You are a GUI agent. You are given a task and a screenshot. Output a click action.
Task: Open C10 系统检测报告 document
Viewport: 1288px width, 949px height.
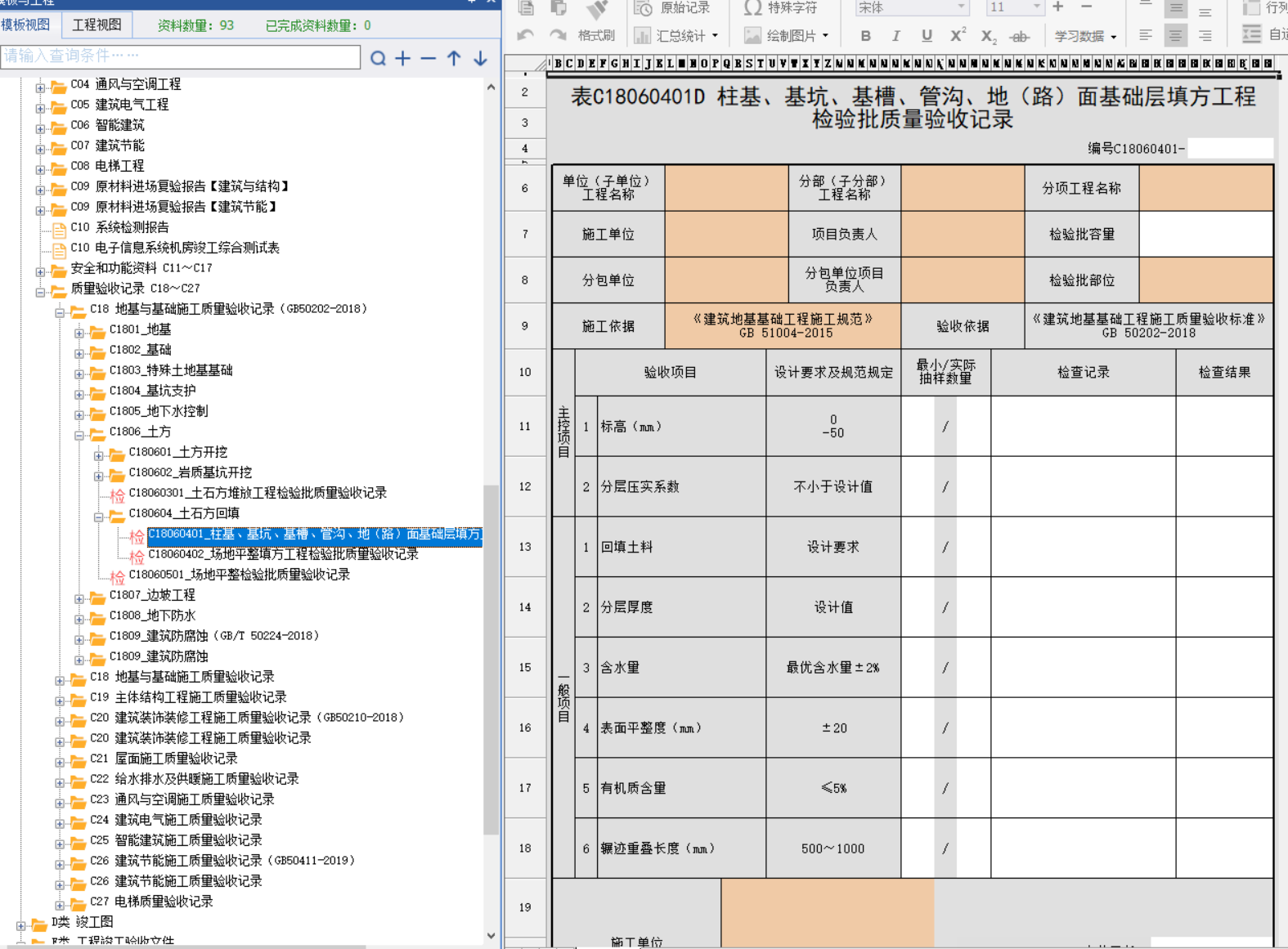[119, 227]
